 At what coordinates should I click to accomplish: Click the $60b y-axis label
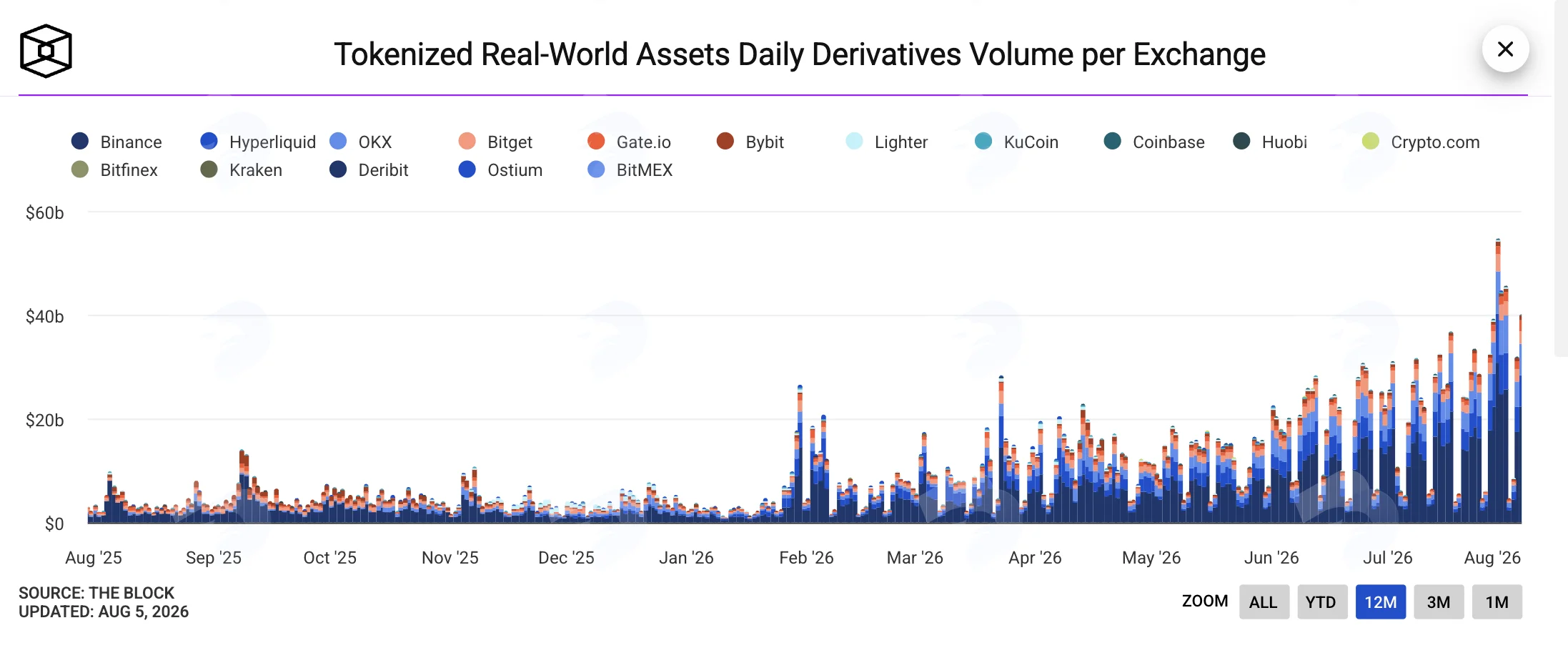pos(45,213)
